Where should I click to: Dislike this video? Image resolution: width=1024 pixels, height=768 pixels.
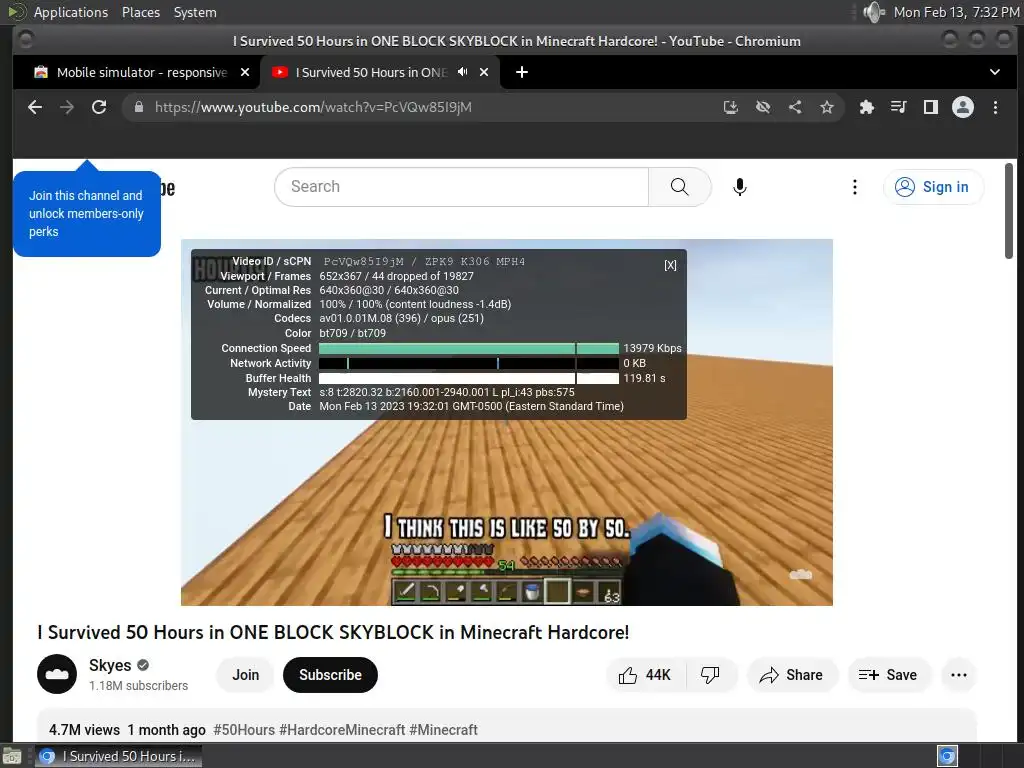710,675
